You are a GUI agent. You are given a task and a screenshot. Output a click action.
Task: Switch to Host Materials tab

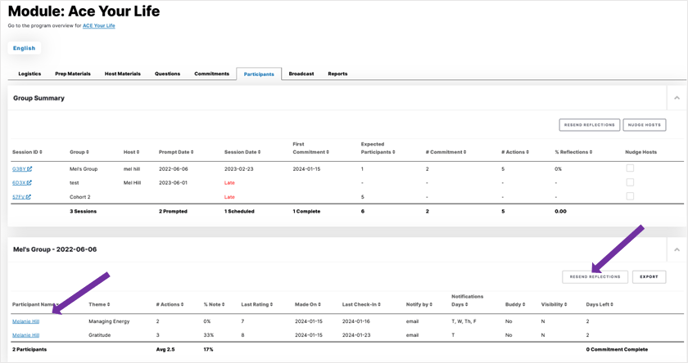tap(122, 74)
